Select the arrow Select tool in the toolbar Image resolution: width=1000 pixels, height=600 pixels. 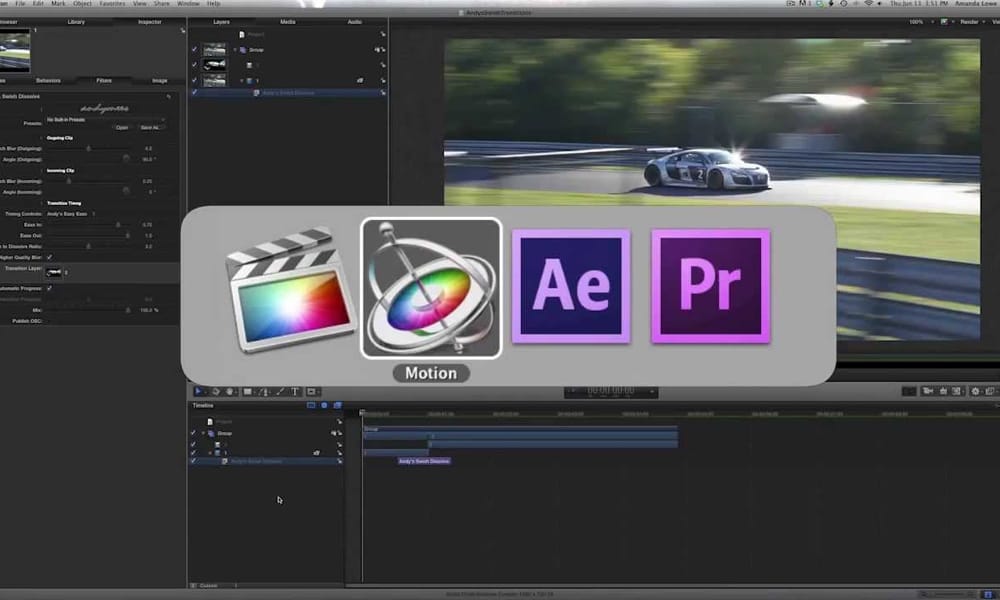199,391
